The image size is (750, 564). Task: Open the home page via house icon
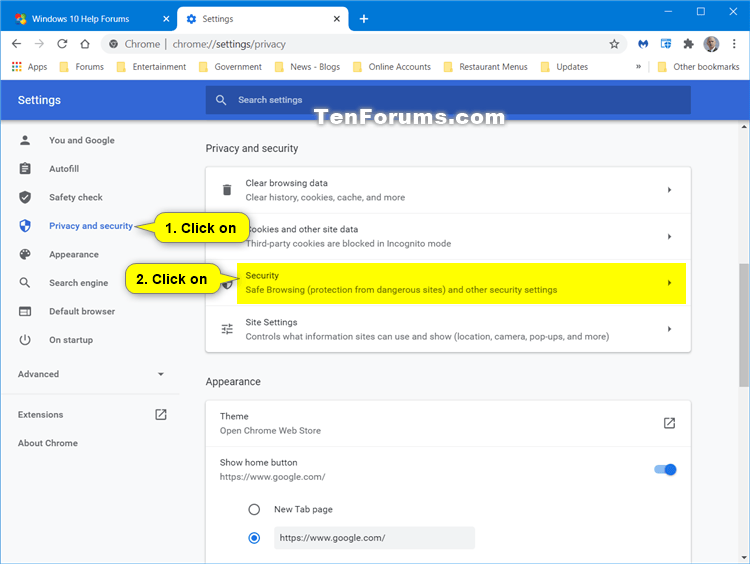[85, 44]
